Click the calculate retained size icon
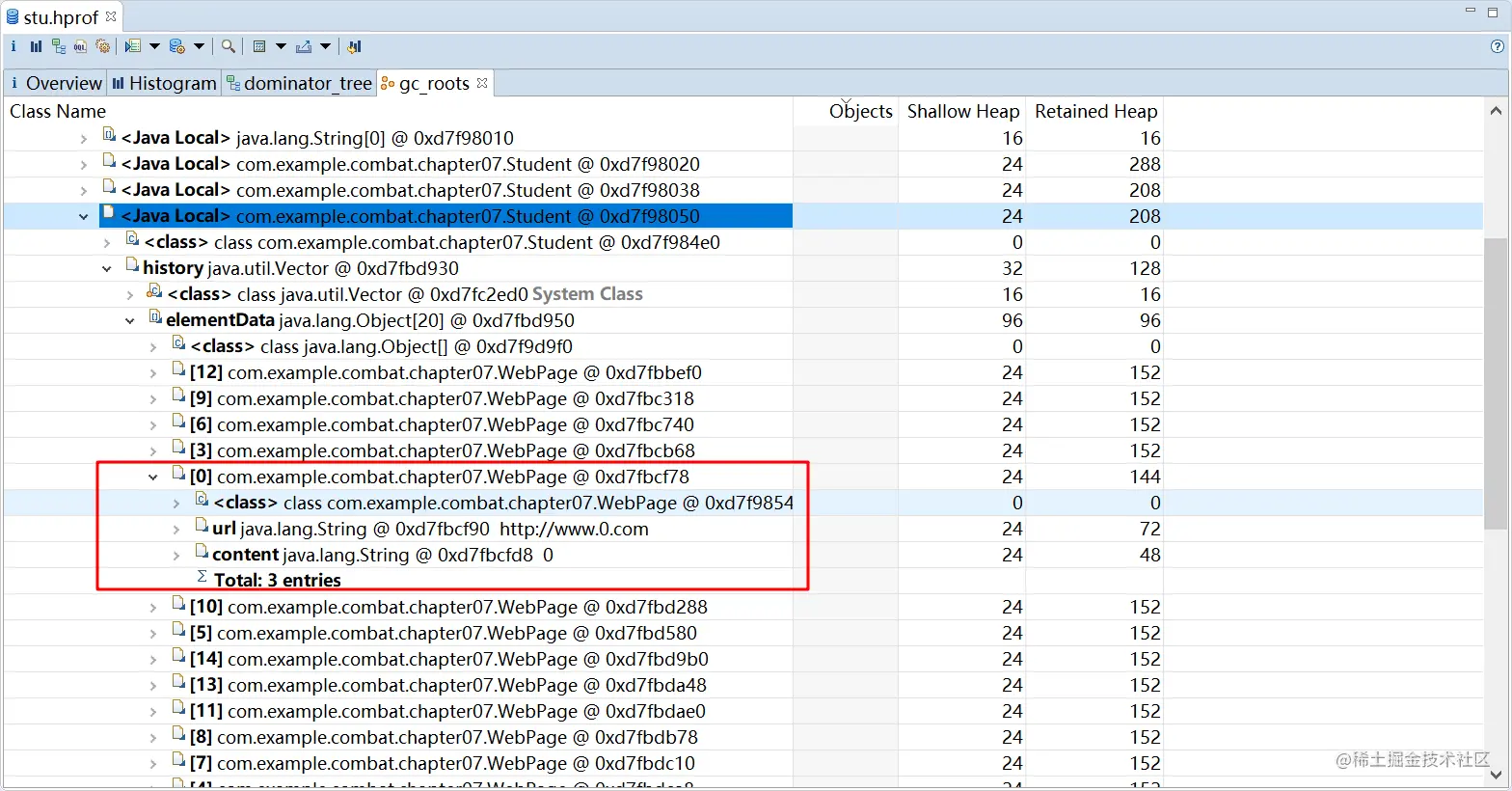The width and height of the screenshot is (1512, 791). click(x=258, y=46)
